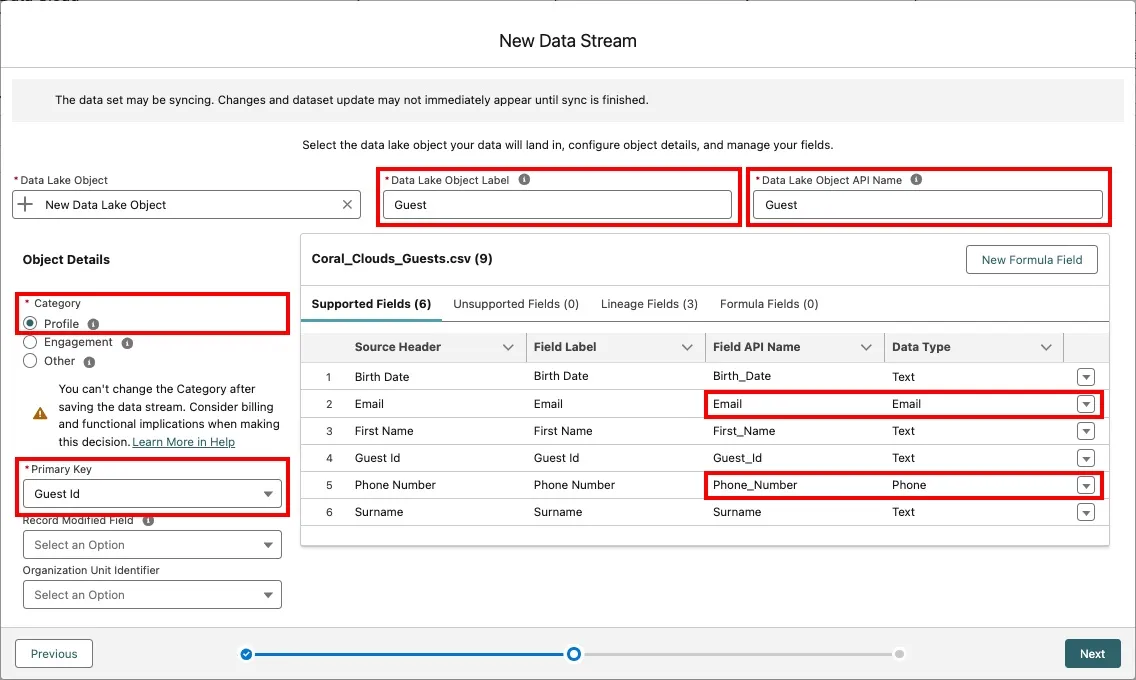Click the current step marker on progress bar
This screenshot has height=680, width=1136.
coord(574,654)
